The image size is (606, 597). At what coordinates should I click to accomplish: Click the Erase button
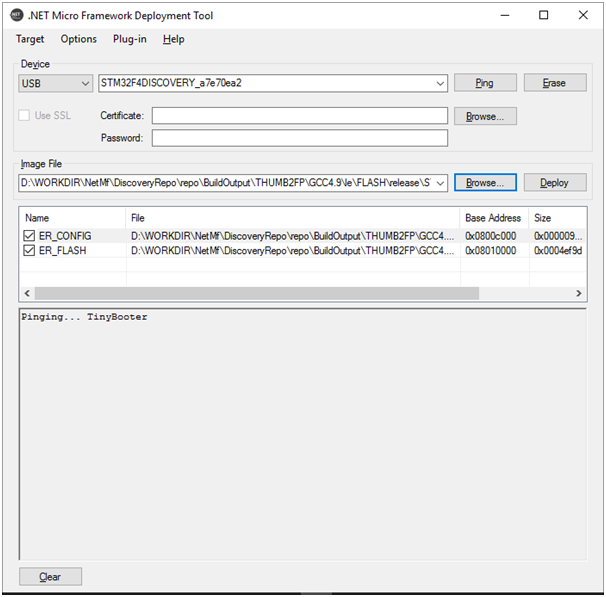555,83
